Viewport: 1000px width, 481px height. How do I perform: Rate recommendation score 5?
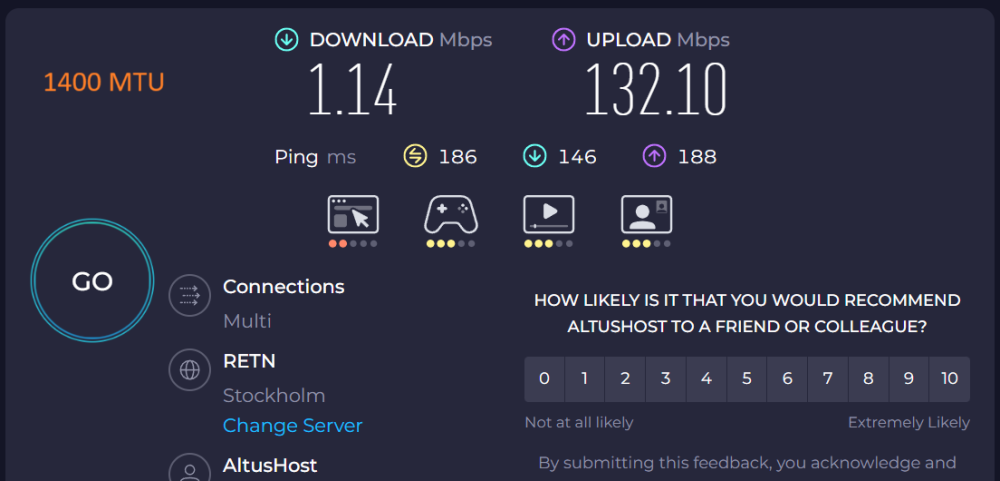[x=747, y=379]
